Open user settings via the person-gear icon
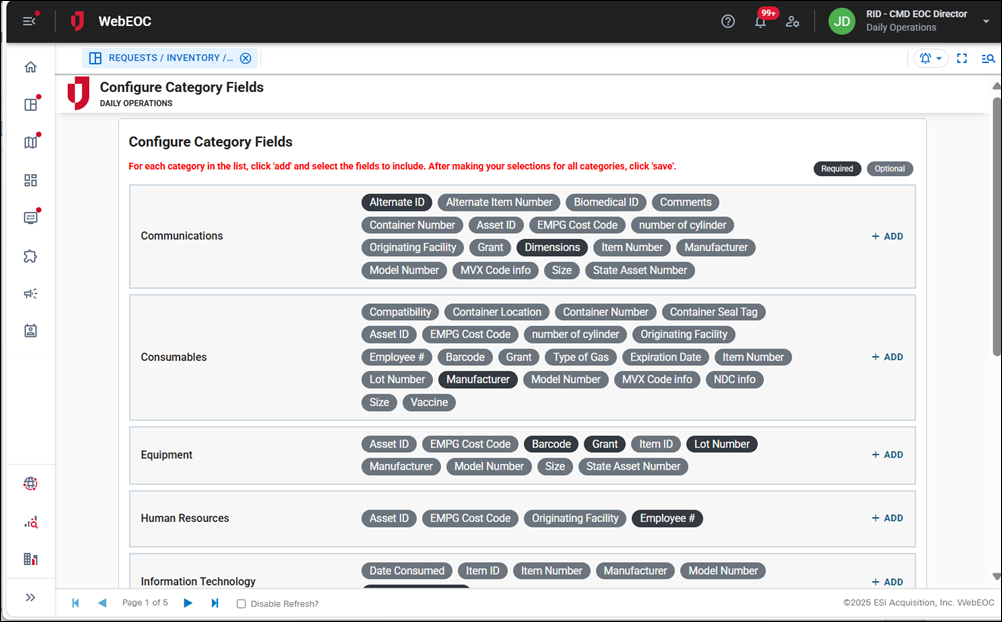This screenshot has width=1002, height=622. point(793,20)
